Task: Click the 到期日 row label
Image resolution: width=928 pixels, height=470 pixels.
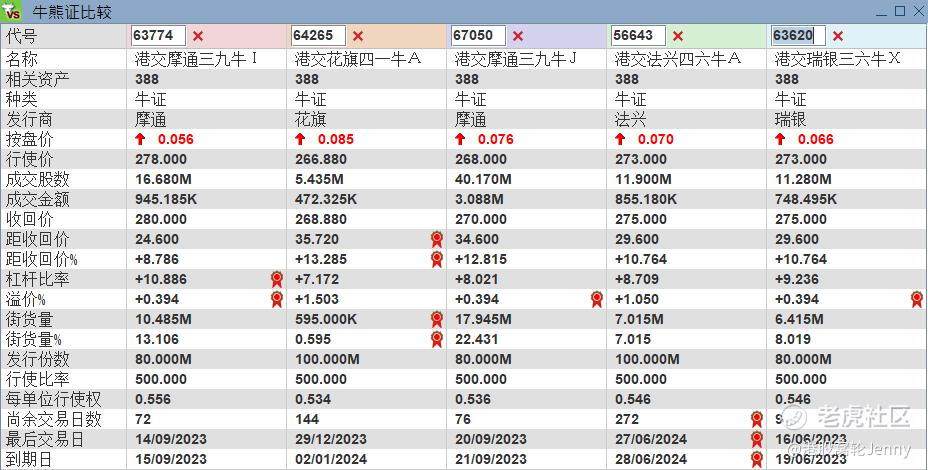Action: point(29,459)
